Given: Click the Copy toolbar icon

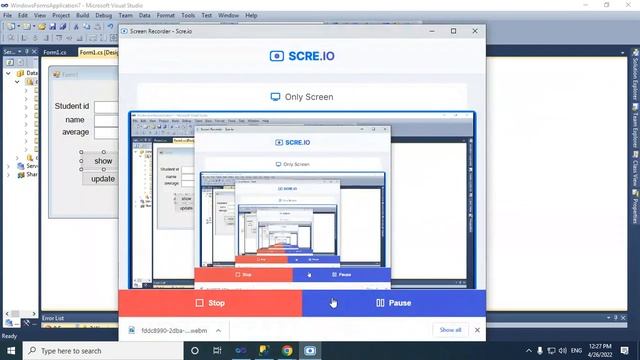Looking at the screenshot, I should 87,27.
